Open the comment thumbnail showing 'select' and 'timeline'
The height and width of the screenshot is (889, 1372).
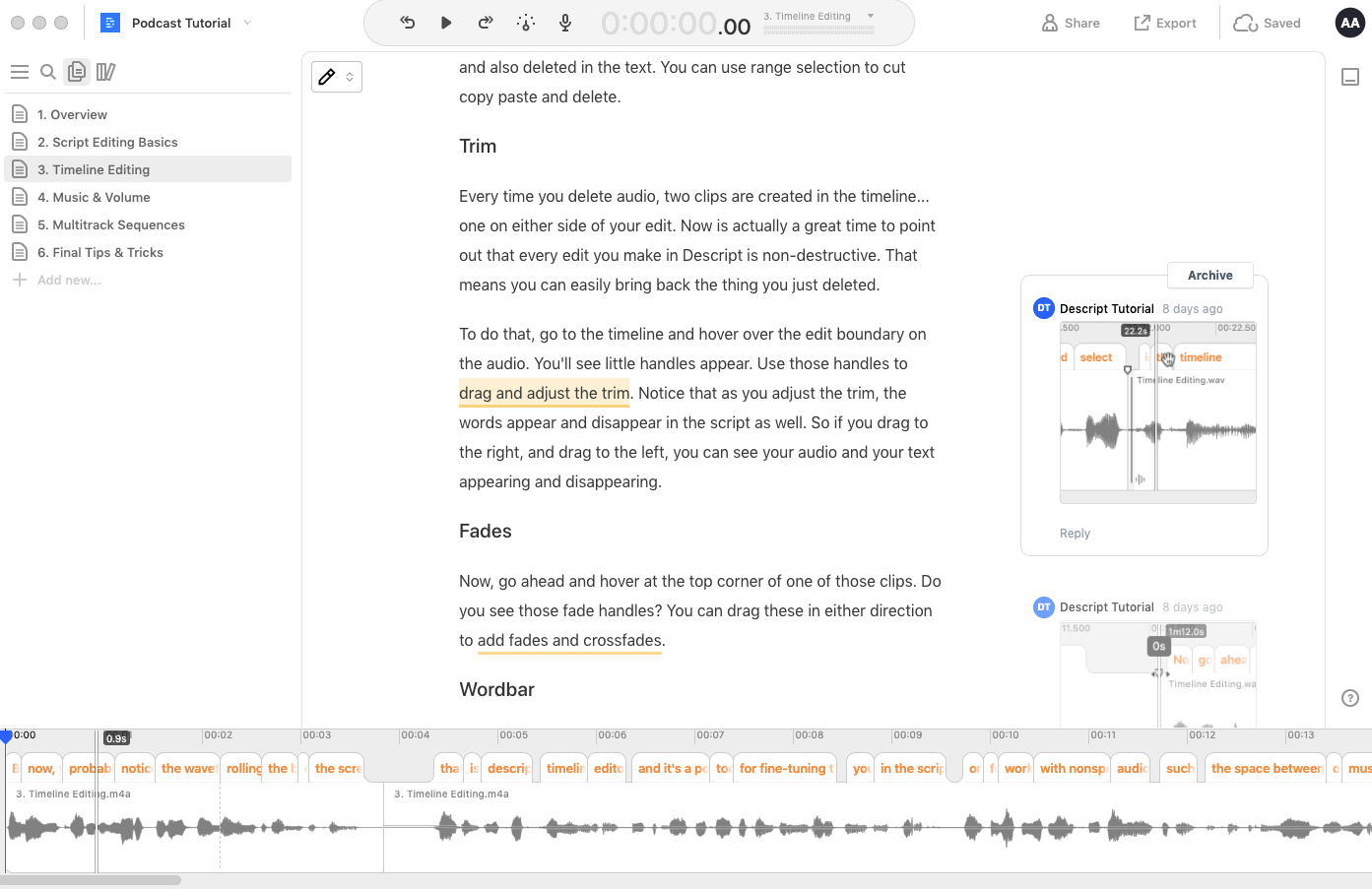1158,413
